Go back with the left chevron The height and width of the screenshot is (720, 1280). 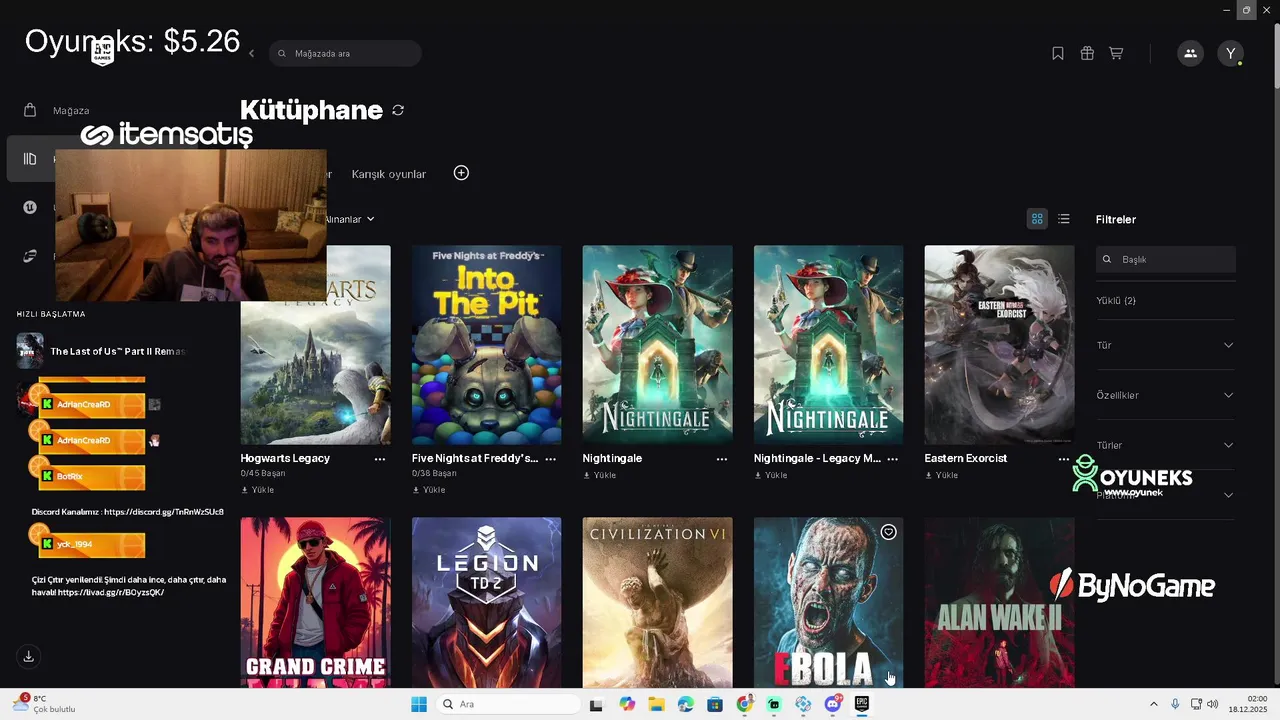[x=251, y=53]
